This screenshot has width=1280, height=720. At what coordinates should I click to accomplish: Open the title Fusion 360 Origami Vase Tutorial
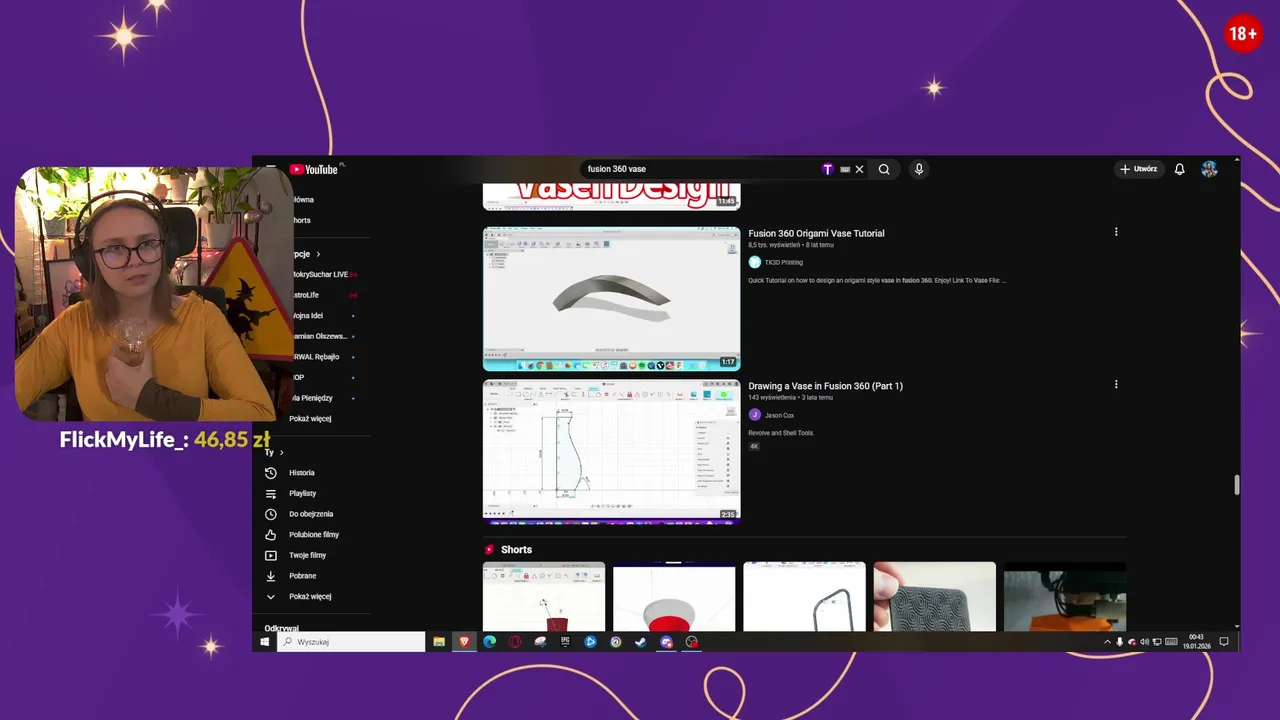[816, 233]
